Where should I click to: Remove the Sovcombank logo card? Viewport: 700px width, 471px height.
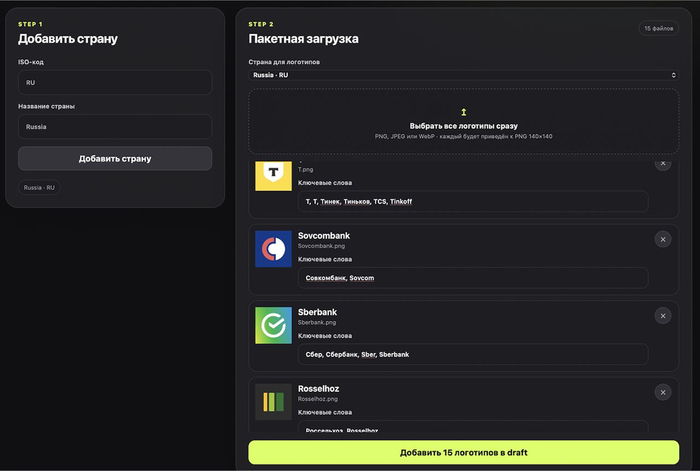coord(663,239)
